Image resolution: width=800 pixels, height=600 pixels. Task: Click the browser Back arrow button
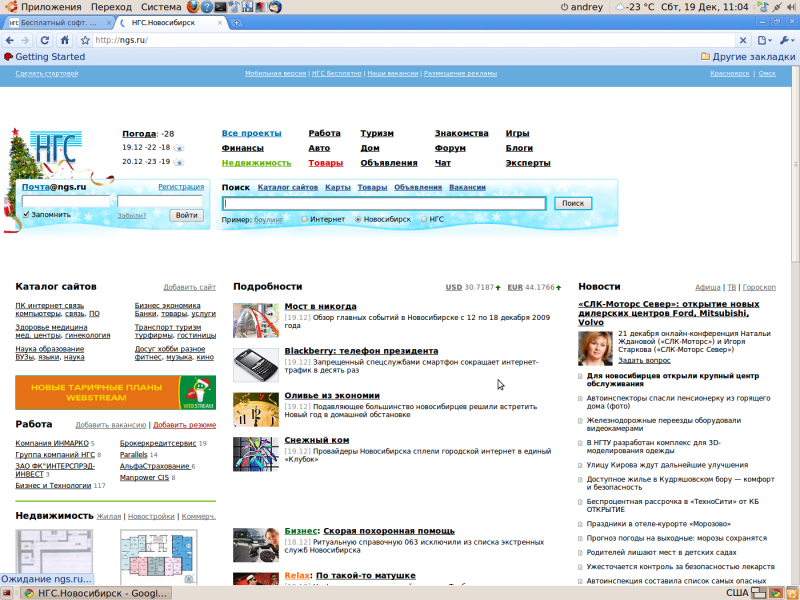point(9,40)
